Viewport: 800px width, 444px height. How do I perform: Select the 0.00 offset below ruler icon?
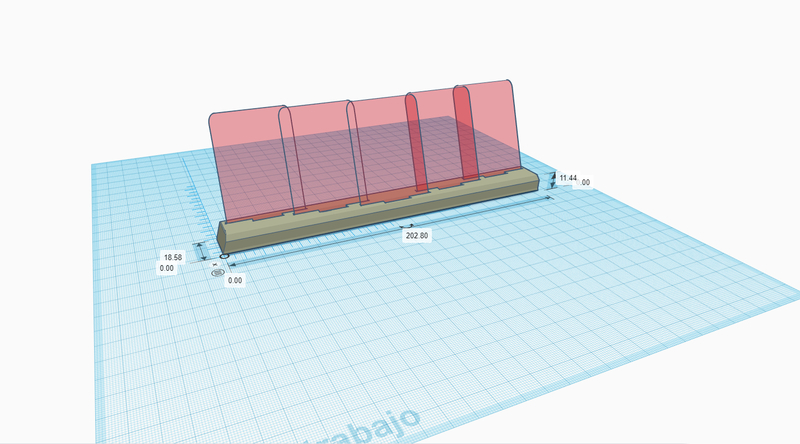(x=235, y=280)
